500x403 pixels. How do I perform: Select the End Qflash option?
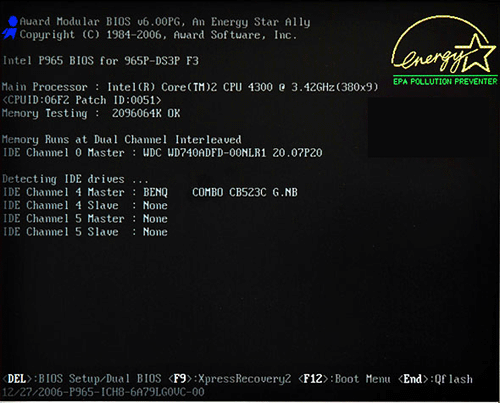[x=435, y=379]
